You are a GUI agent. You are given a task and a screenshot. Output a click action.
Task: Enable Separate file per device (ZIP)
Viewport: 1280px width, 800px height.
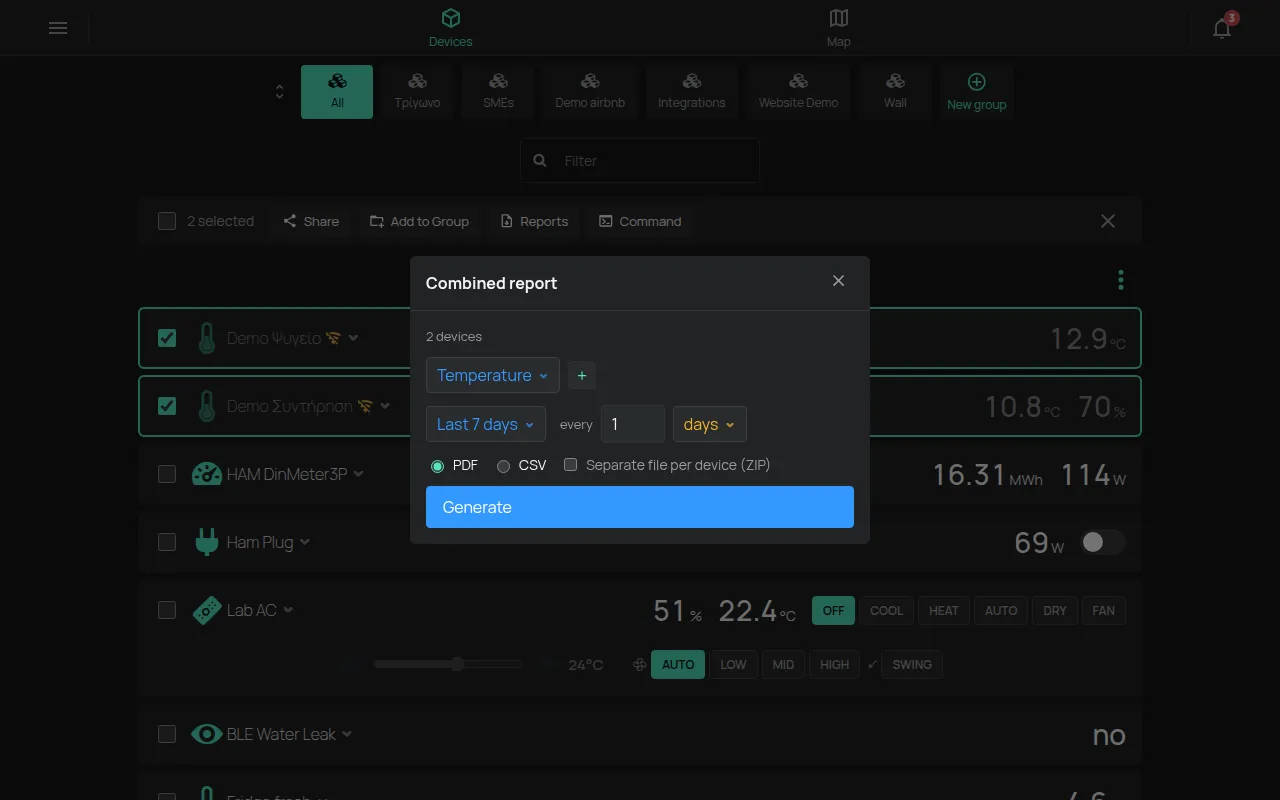(571, 465)
